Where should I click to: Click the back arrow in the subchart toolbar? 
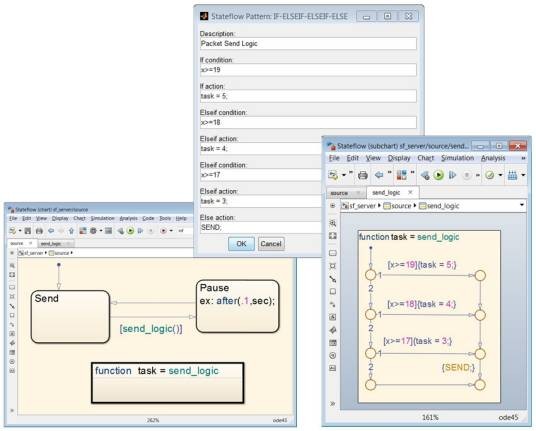pos(379,175)
